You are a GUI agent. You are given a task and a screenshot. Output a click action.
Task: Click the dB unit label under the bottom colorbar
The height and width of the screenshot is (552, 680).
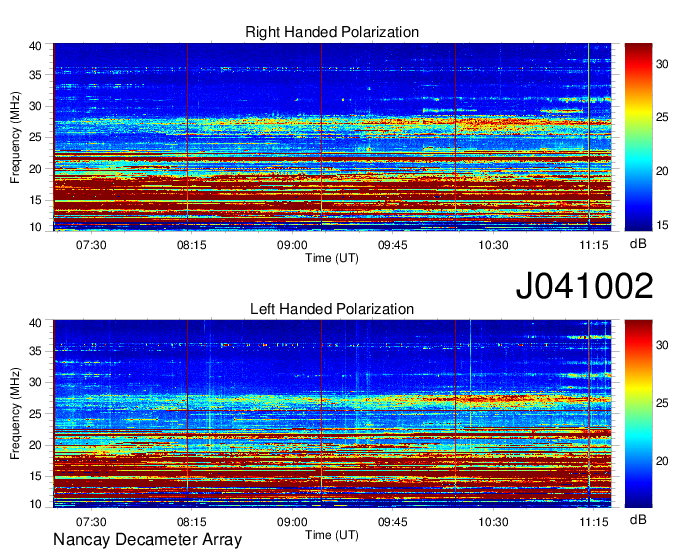coord(638,519)
